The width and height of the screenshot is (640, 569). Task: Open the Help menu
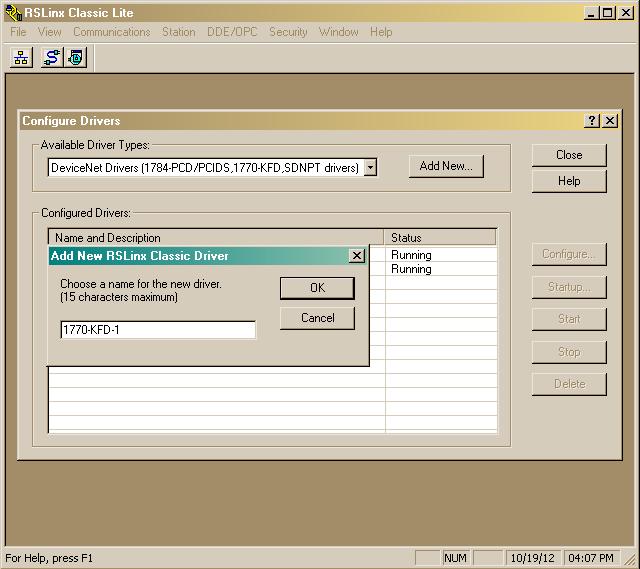tap(381, 32)
